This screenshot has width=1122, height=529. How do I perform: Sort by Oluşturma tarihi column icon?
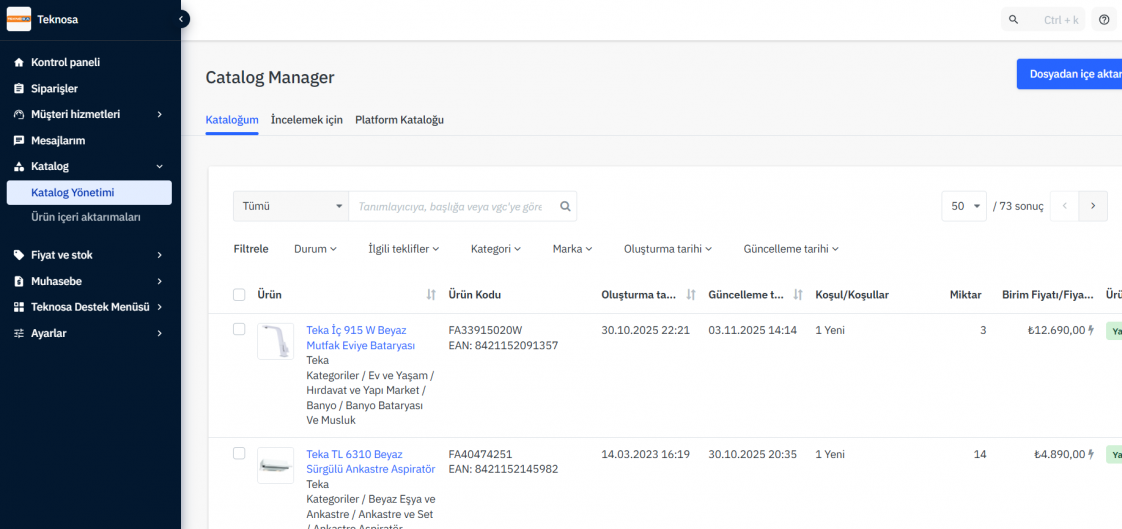[x=691, y=295]
